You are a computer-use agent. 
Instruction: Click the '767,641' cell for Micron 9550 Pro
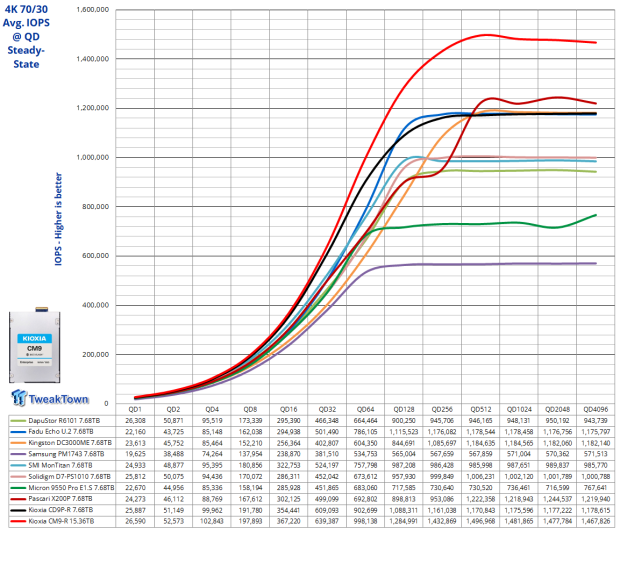tap(595, 488)
